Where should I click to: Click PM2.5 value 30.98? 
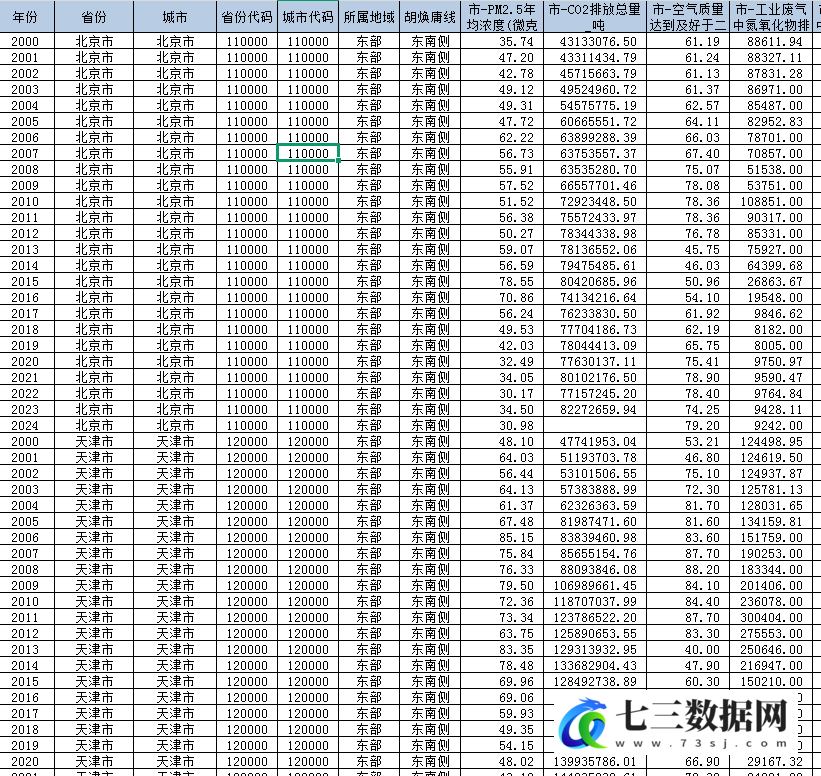coord(502,426)
